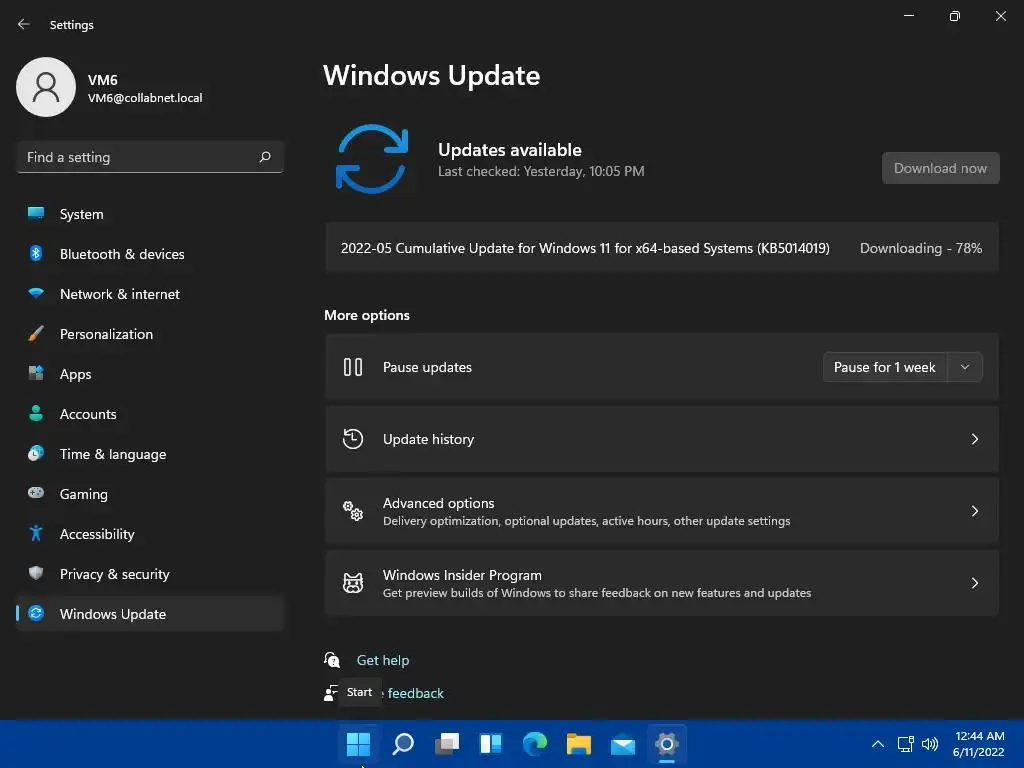Viewport: 1024px width, 768px height.
Task: Click Last checked: Yesterday, 10:05 PM text
Action: point(541,171)
